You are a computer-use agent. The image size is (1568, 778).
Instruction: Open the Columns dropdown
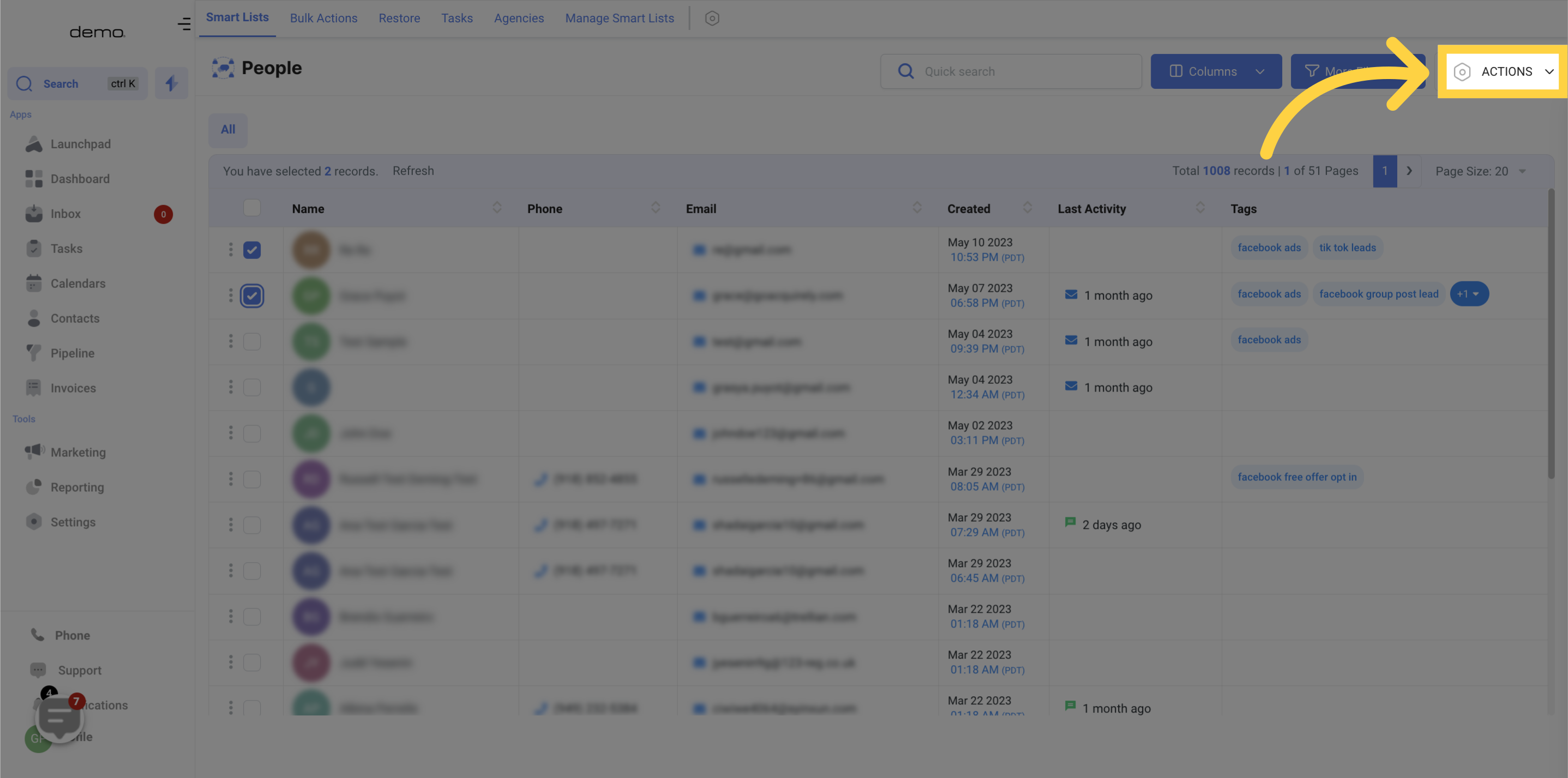tap(1216, 72)
